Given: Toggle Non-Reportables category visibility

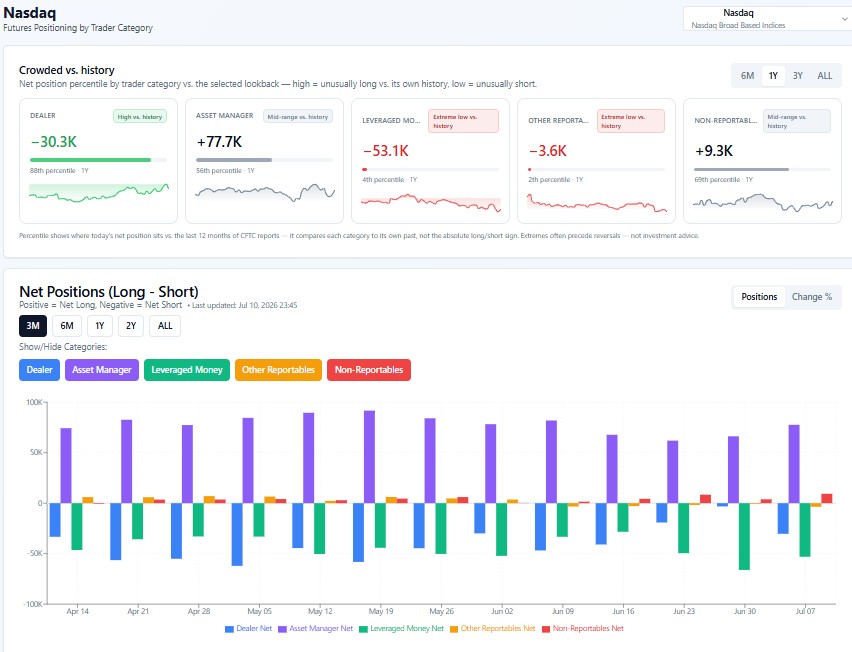Looking at the screenshot, I should point(369,370).
